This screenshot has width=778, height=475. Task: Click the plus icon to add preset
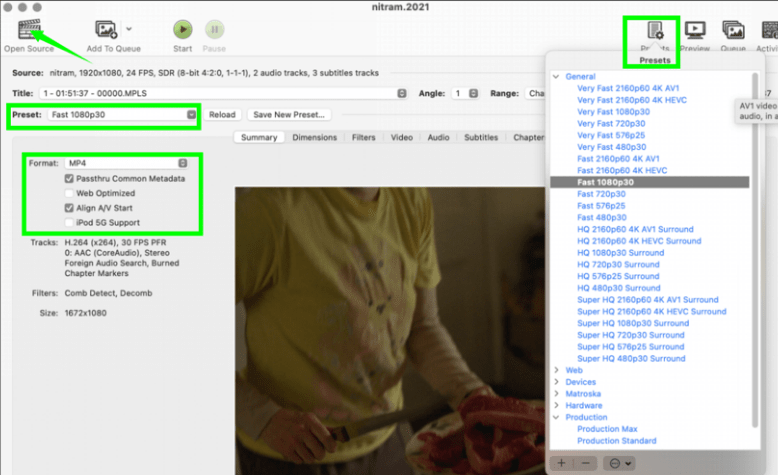pos(562,463)
